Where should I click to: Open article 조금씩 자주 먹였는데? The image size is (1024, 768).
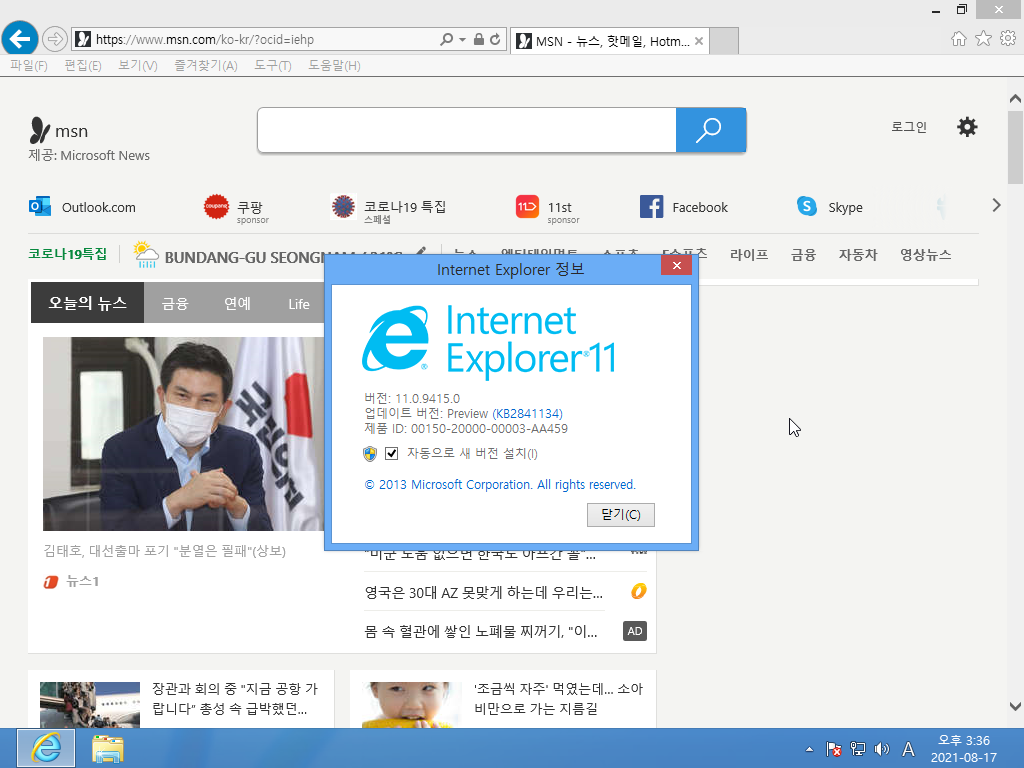(558, 698)
